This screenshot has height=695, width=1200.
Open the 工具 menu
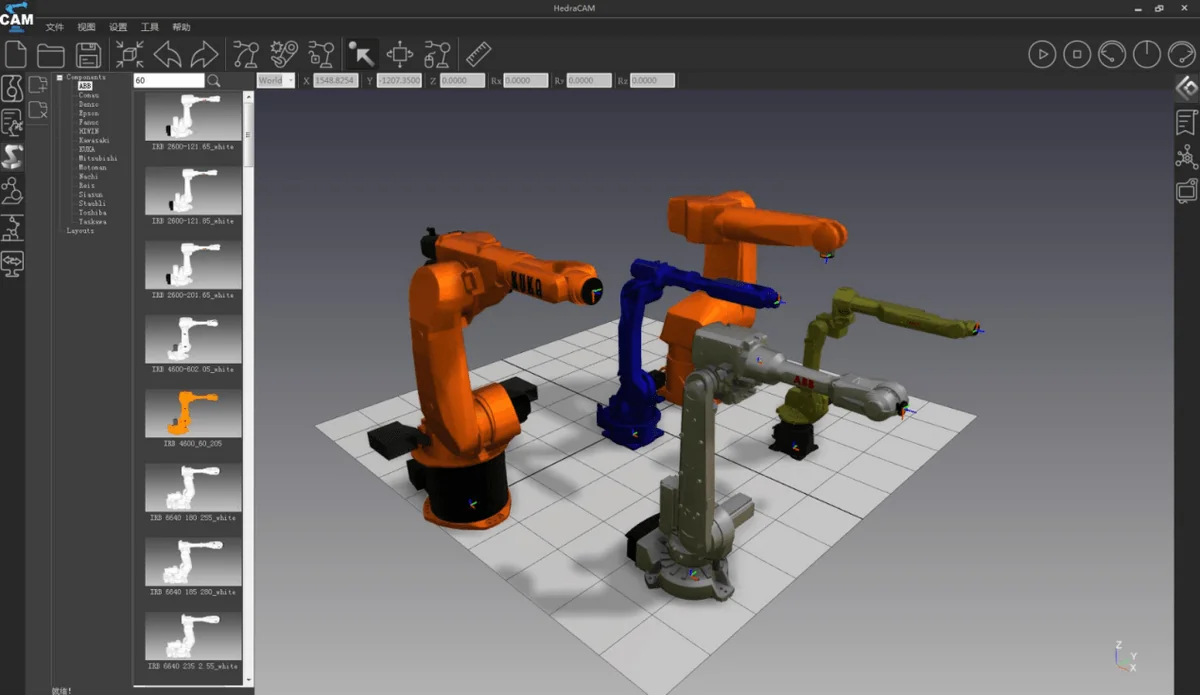point(150,27)
